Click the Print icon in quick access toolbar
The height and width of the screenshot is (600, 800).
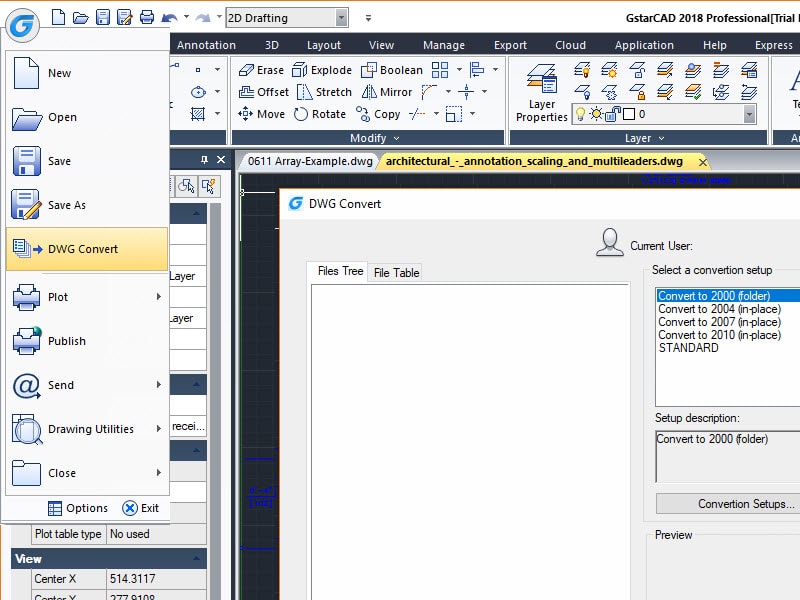click(147, 17)
